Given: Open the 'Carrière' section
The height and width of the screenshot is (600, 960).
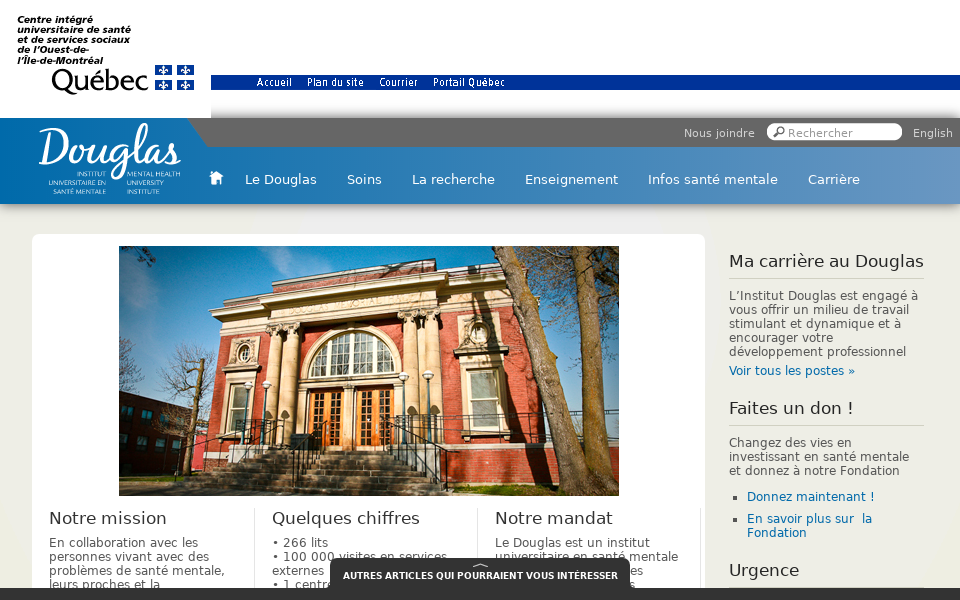Looking at the screenshot, I should click(833, 179).
